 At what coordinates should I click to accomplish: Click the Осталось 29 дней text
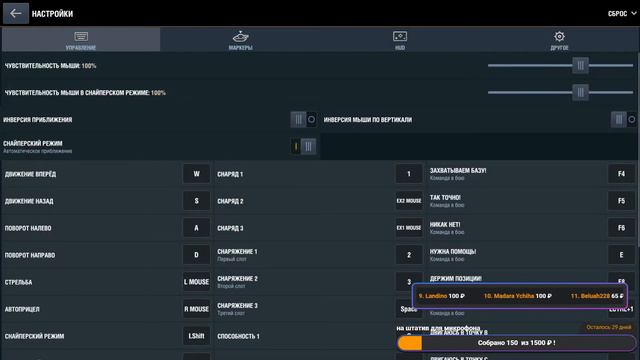click(609, 327)
